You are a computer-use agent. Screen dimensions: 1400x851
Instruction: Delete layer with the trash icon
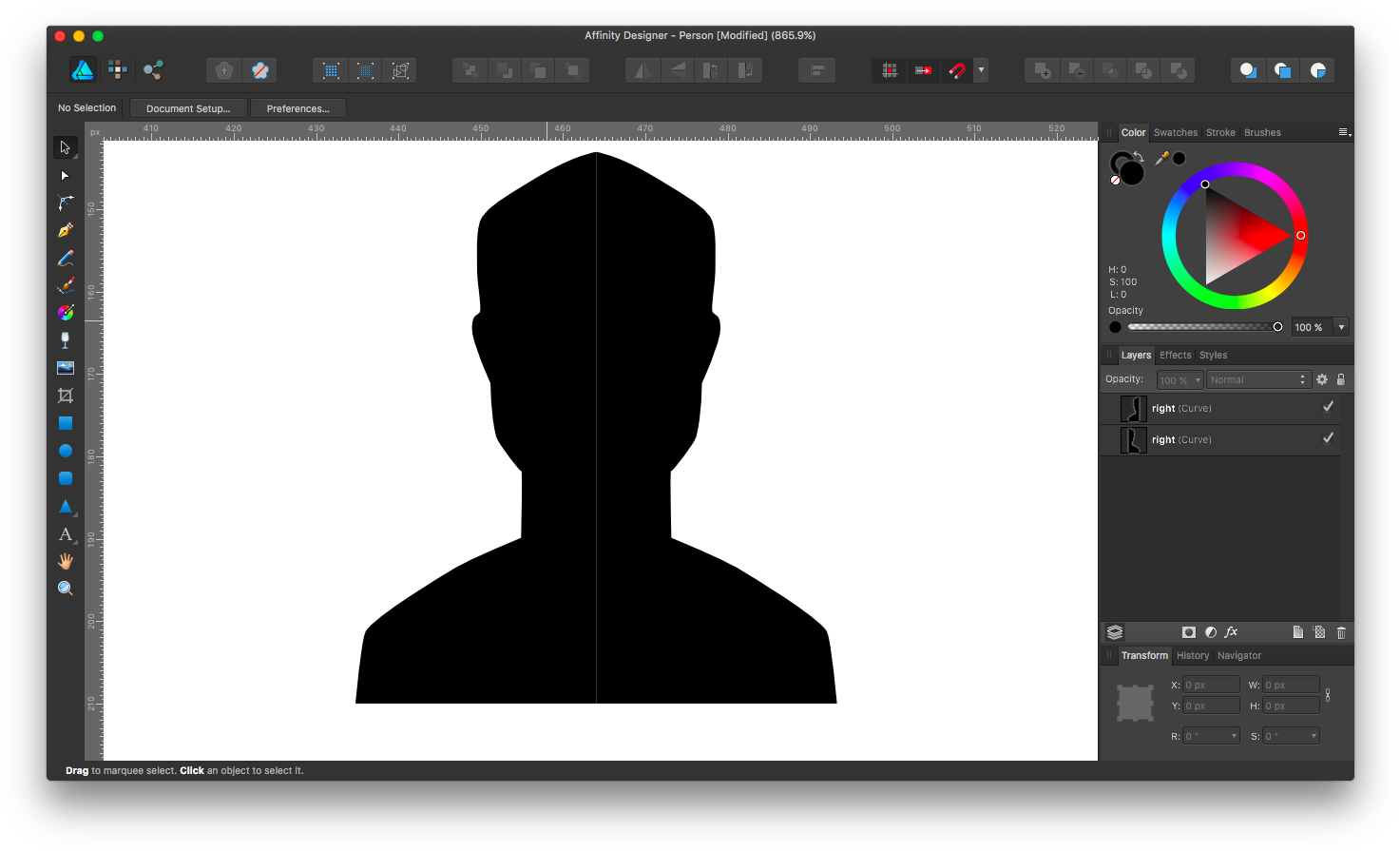point(1341,632)
